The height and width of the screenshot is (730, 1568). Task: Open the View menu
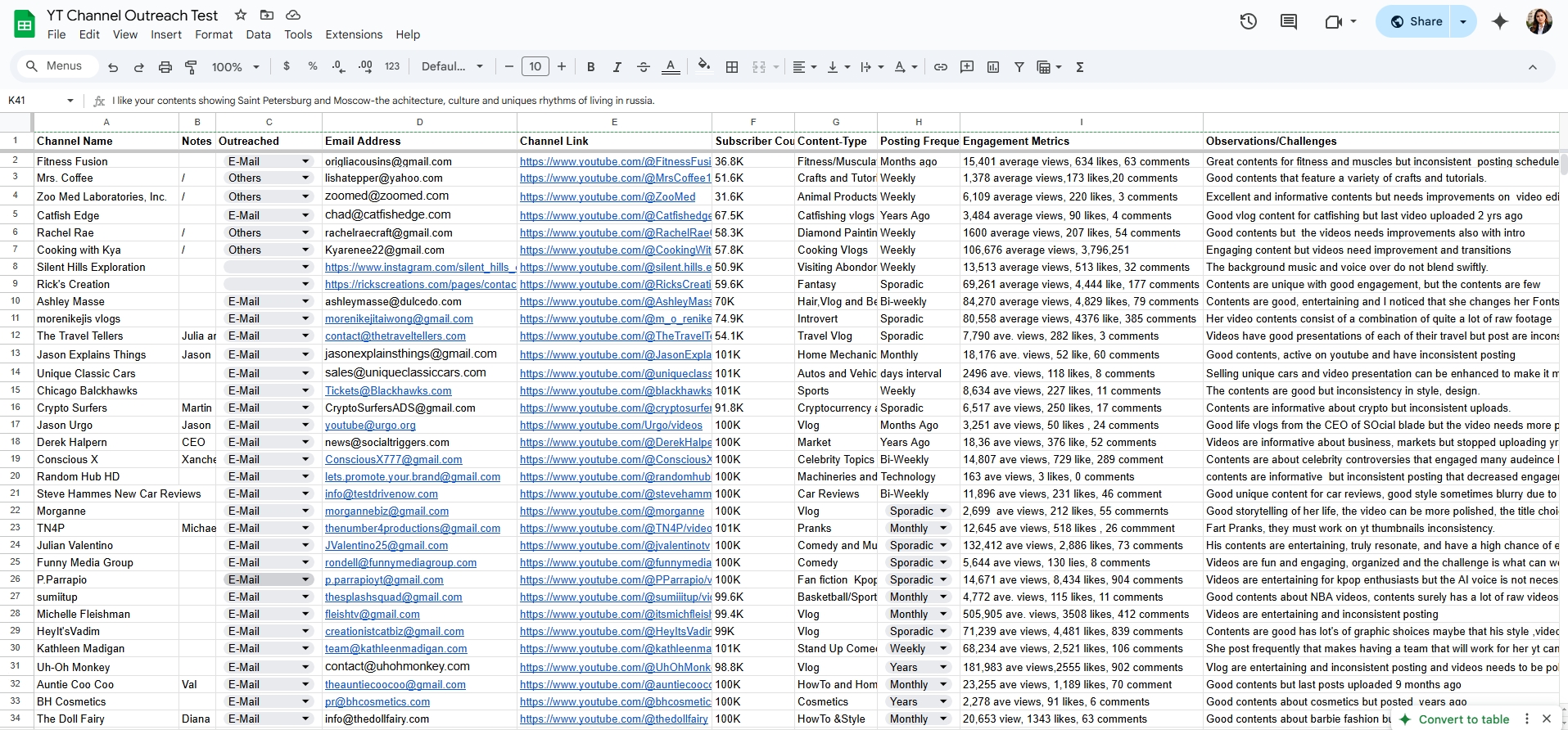125,34
